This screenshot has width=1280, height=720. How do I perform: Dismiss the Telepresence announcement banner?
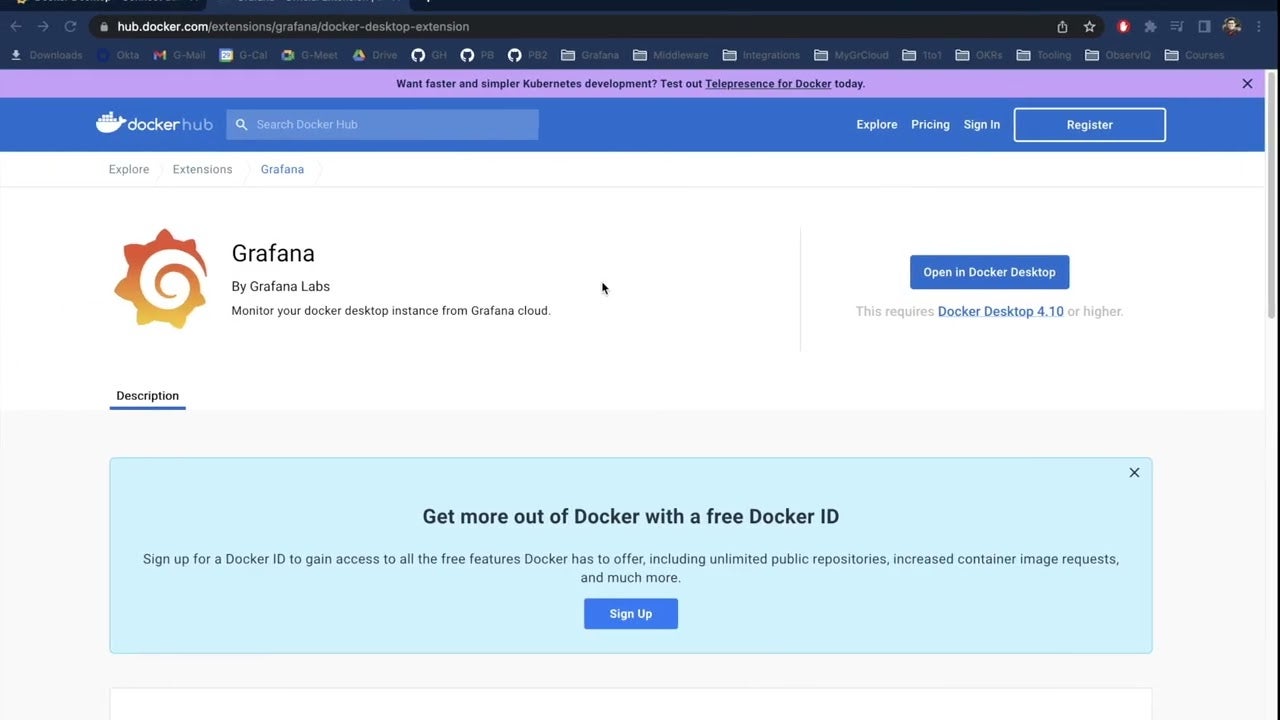[1247, 84]
